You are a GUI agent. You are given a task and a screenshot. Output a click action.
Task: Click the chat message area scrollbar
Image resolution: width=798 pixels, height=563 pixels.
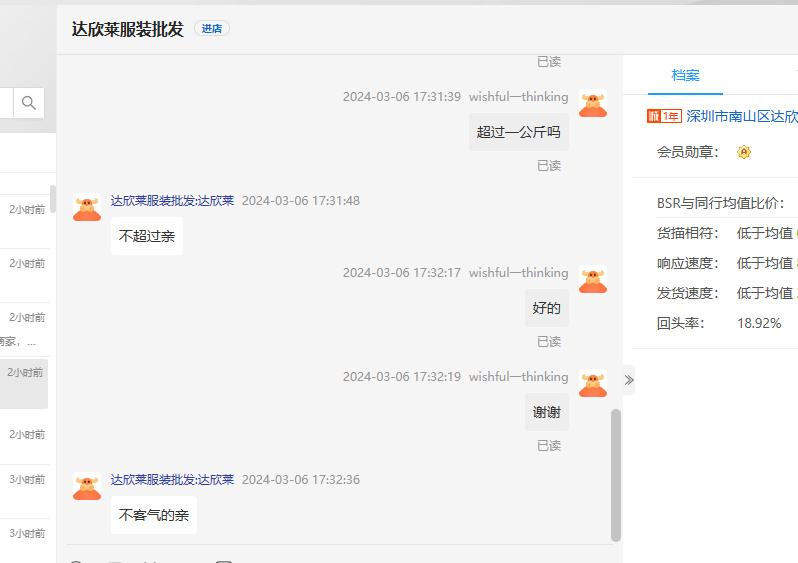coord(616,474)
